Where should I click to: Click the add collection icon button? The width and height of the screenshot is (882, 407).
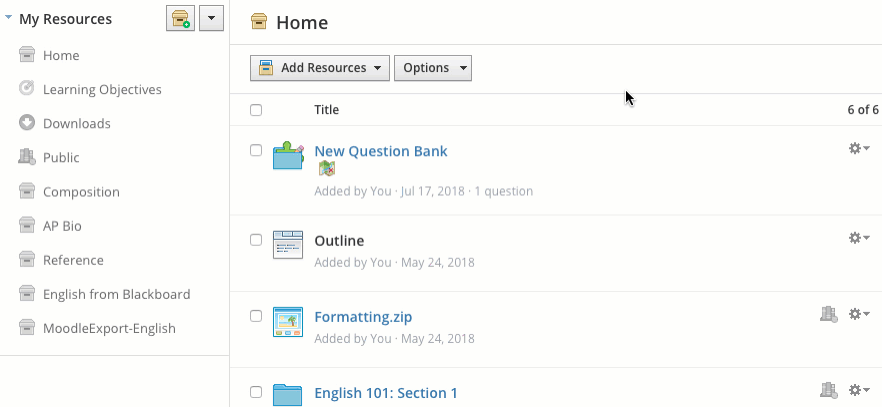point(180,19)
